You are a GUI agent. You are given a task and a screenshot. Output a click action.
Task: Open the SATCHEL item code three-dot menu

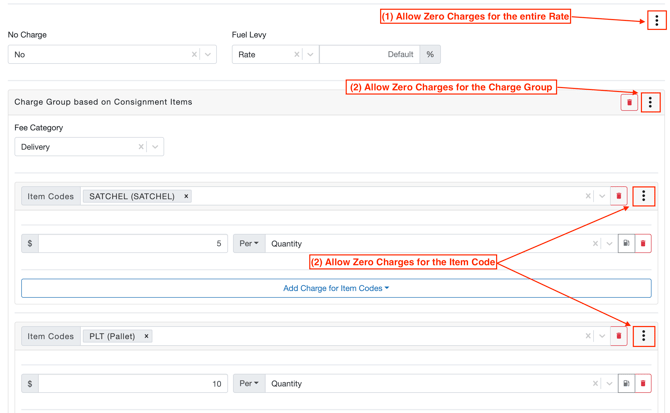pos(644,196)
